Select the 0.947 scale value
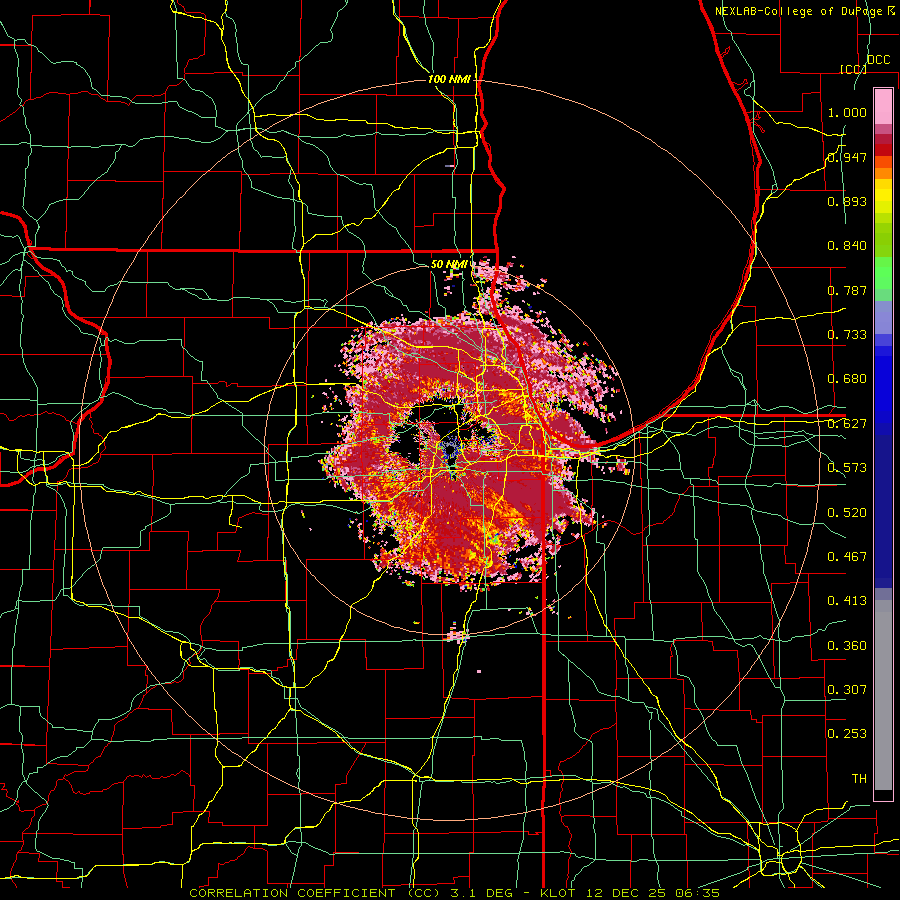Image resolution: width=900 pixels, height=900 pixels. point(847,157)
